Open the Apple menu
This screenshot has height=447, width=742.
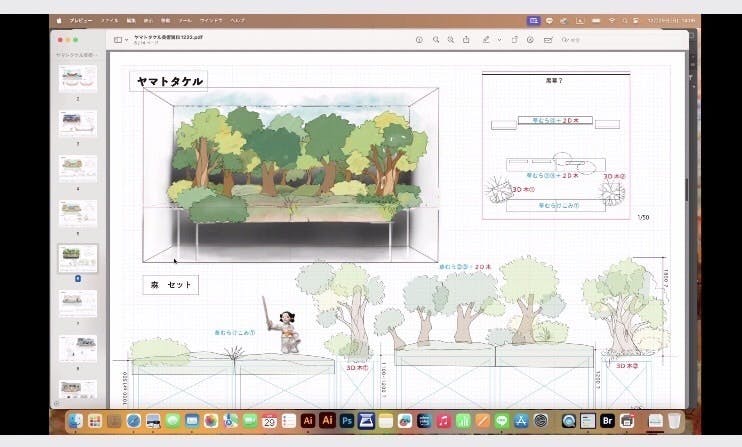[x=59, y=20]
